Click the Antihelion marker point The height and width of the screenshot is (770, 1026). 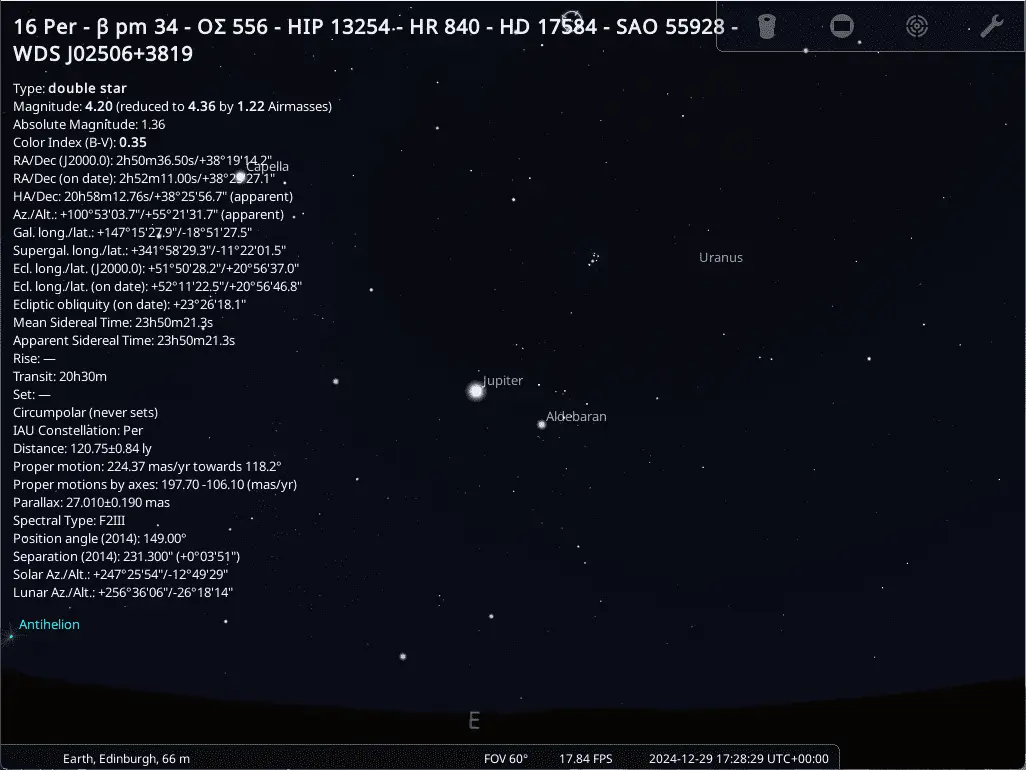[x=11, y=636]
